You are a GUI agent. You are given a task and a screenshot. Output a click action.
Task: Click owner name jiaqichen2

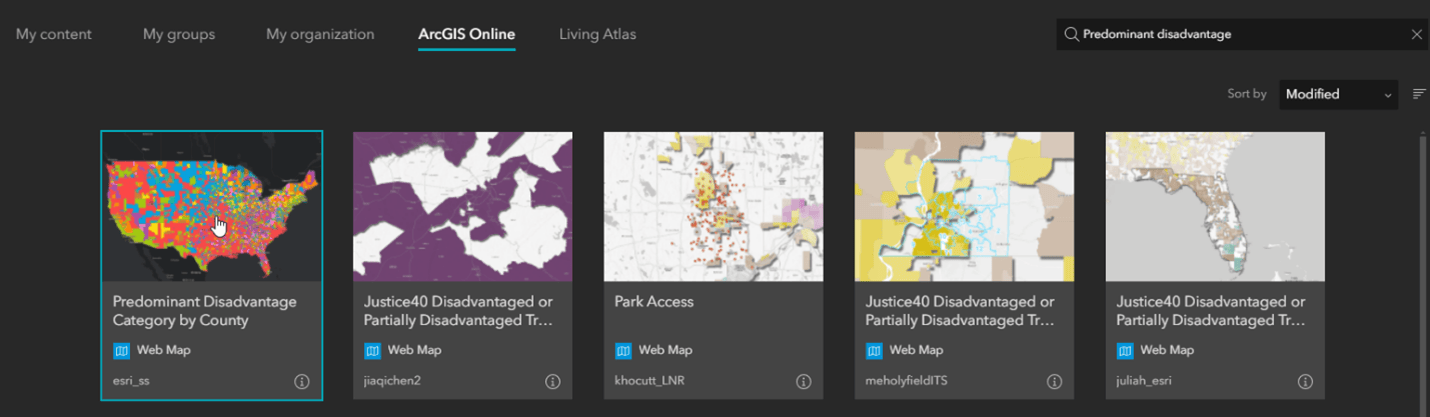[392, 381]
